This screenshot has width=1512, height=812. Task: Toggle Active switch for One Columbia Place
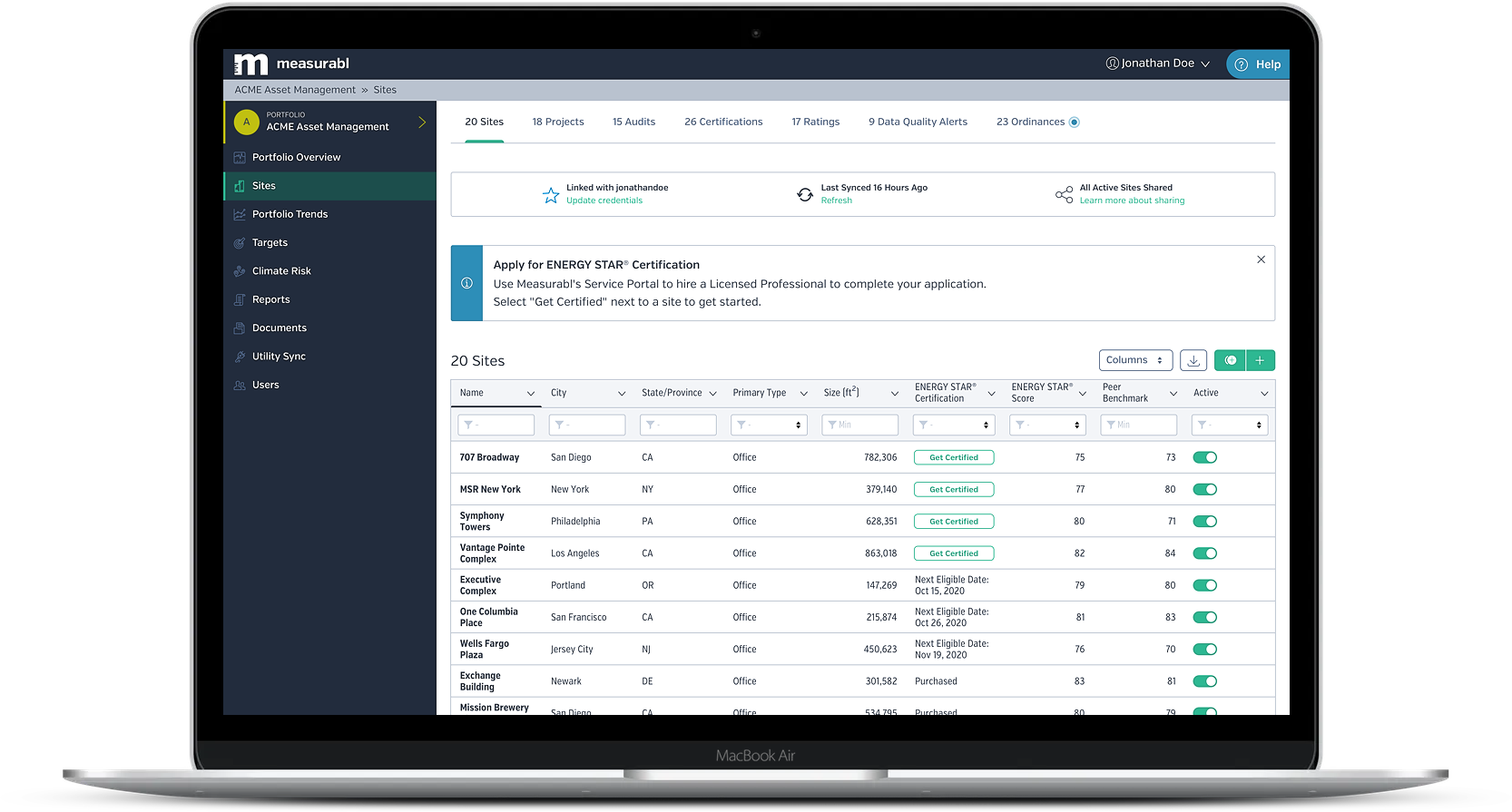1205,618
